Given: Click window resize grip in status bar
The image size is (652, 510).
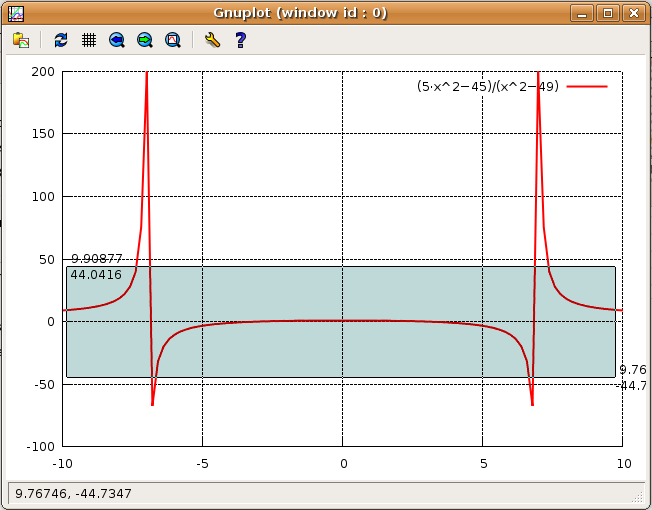Looking at the screenshot, I should (638, 497).
